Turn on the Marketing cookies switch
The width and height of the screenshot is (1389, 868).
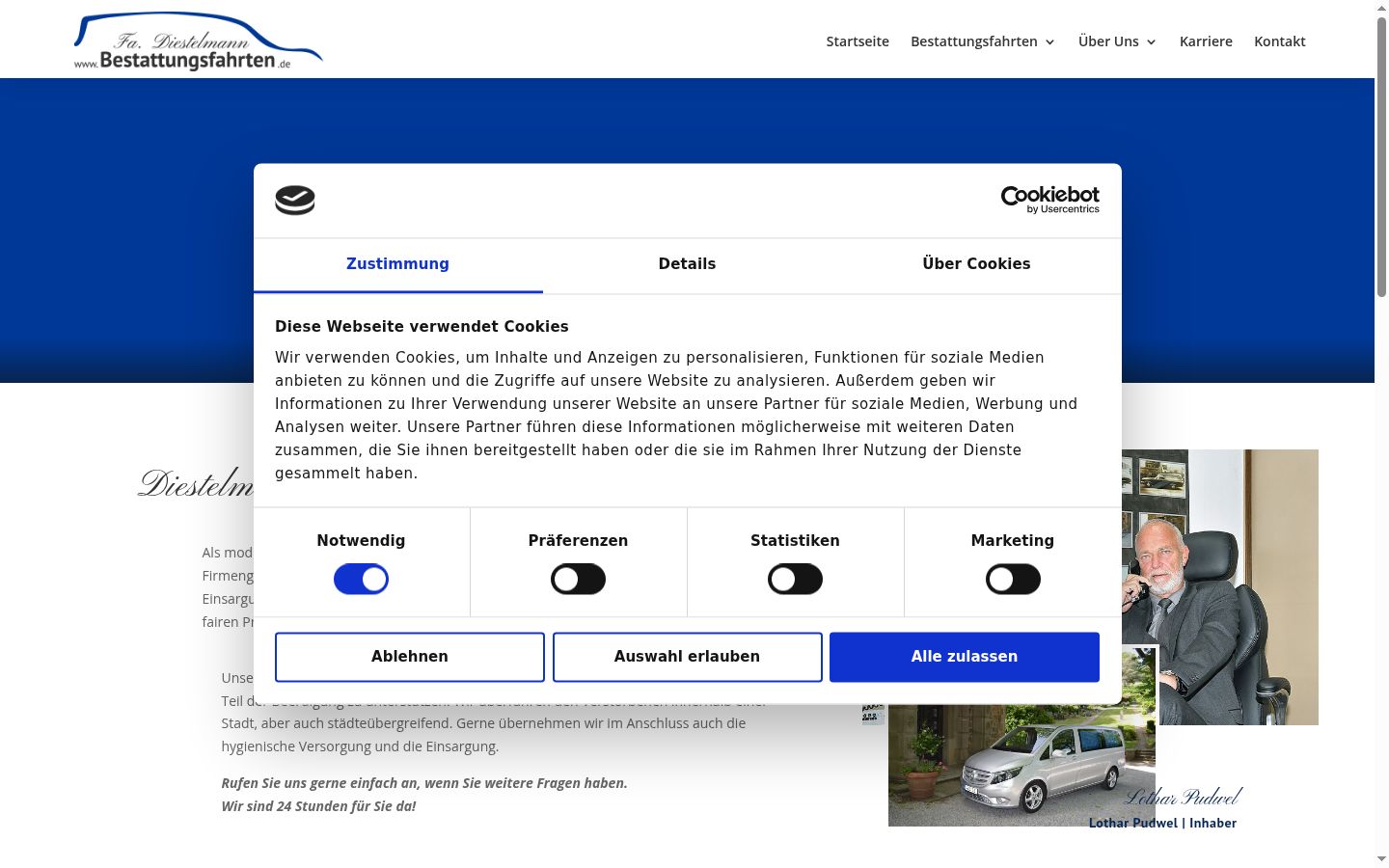click(1013, 580)
